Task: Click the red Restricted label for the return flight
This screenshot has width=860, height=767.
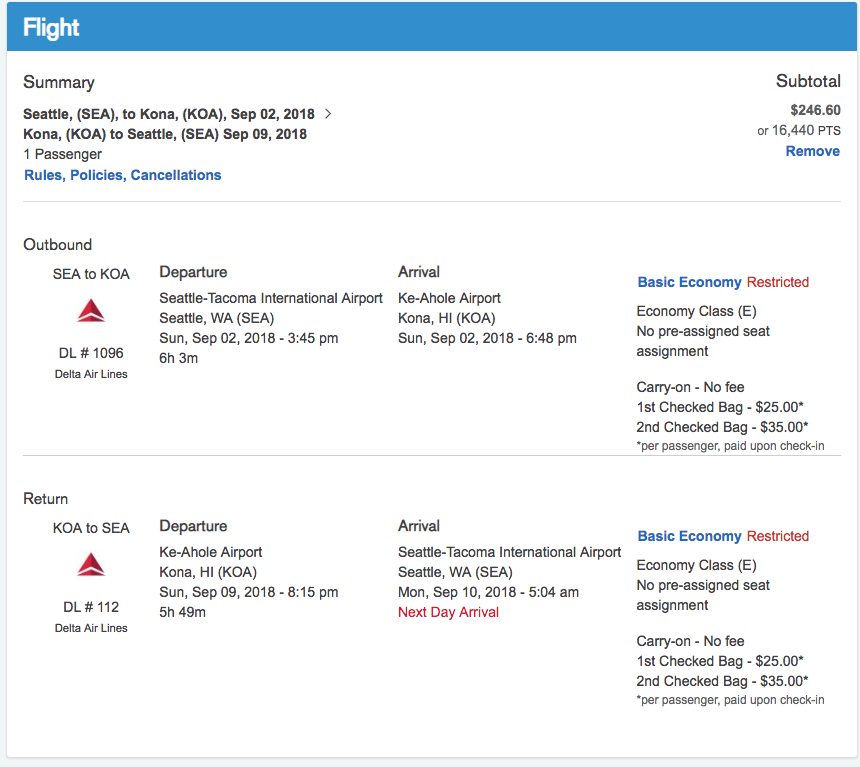Action: pyautogui.click(x=777, y=536)
